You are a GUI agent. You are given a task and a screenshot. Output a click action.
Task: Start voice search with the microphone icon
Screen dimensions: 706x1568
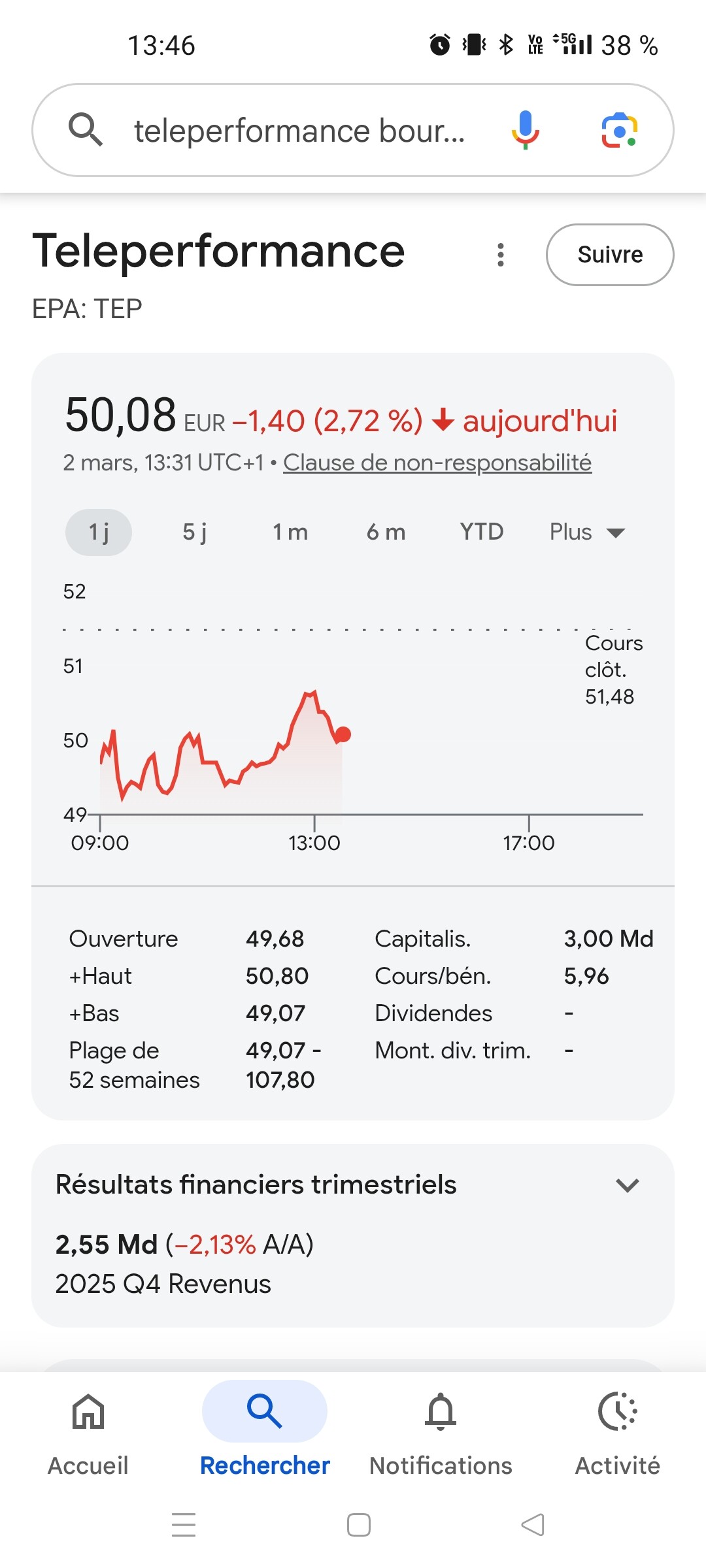tap(525, 129)
